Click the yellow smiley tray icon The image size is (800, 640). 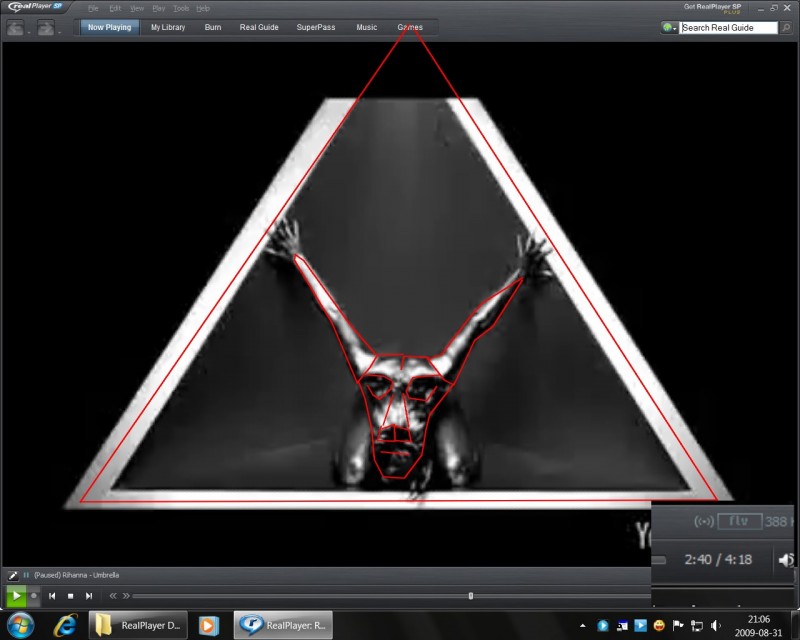tap(659, 625)
